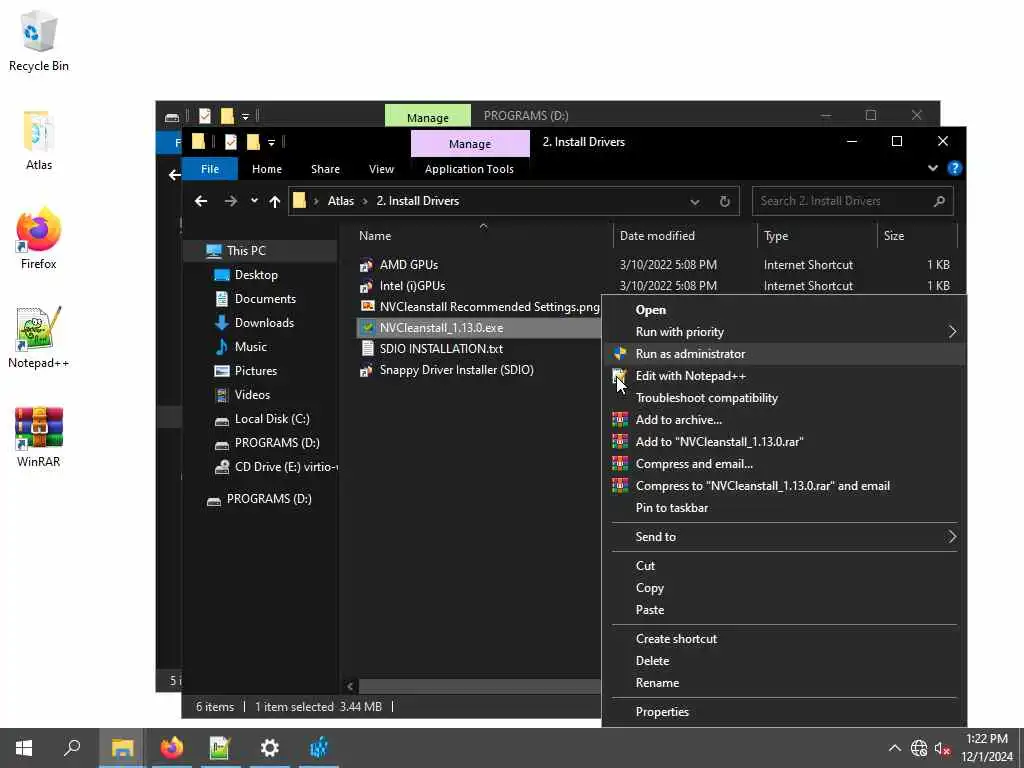This screenshot has height=768, width=1024.
Task: Show hidden system tray icons
Action: pyautogui.click(x=895, y=748)
